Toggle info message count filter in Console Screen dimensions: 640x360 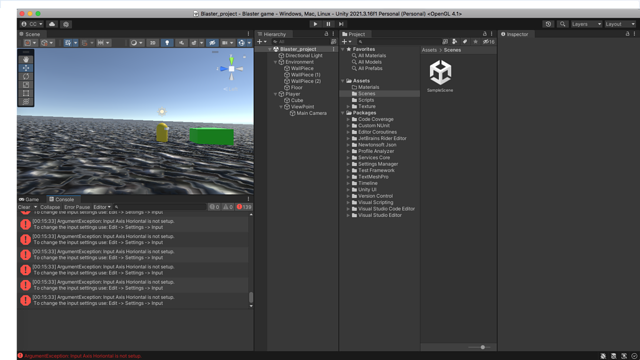[214, 207]
